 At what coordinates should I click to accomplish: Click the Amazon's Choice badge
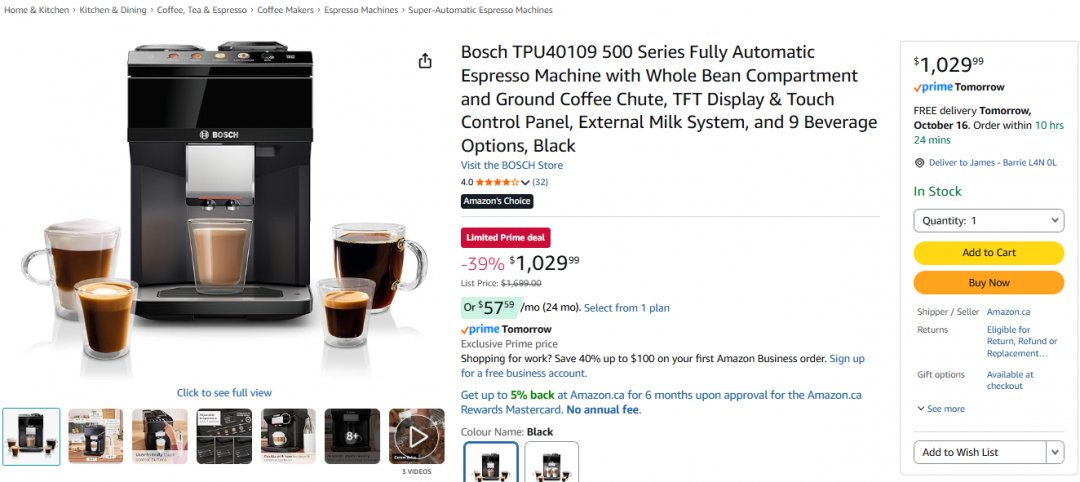click(x=497, y=201)
